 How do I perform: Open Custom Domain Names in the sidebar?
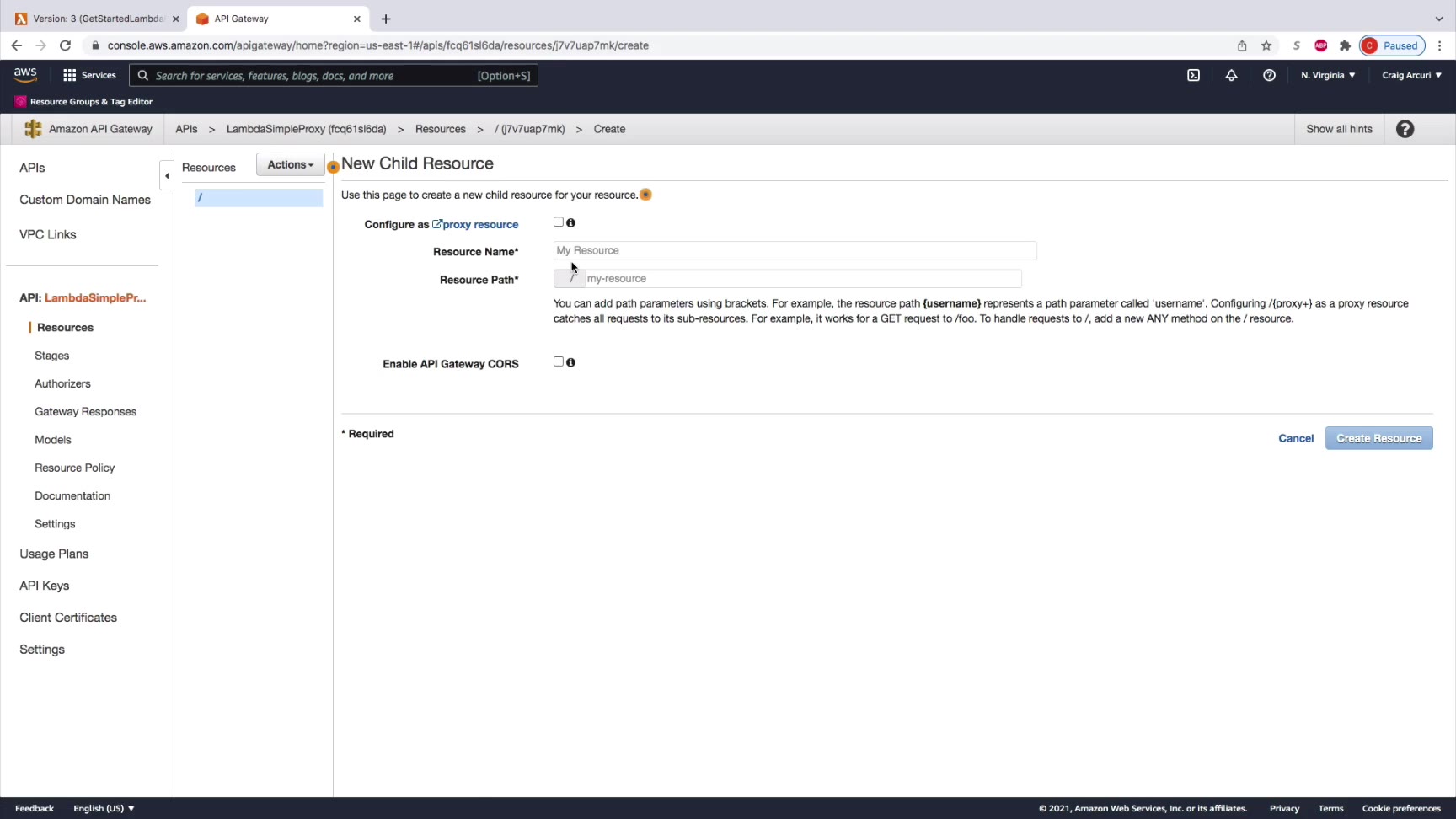coord(85,200)
